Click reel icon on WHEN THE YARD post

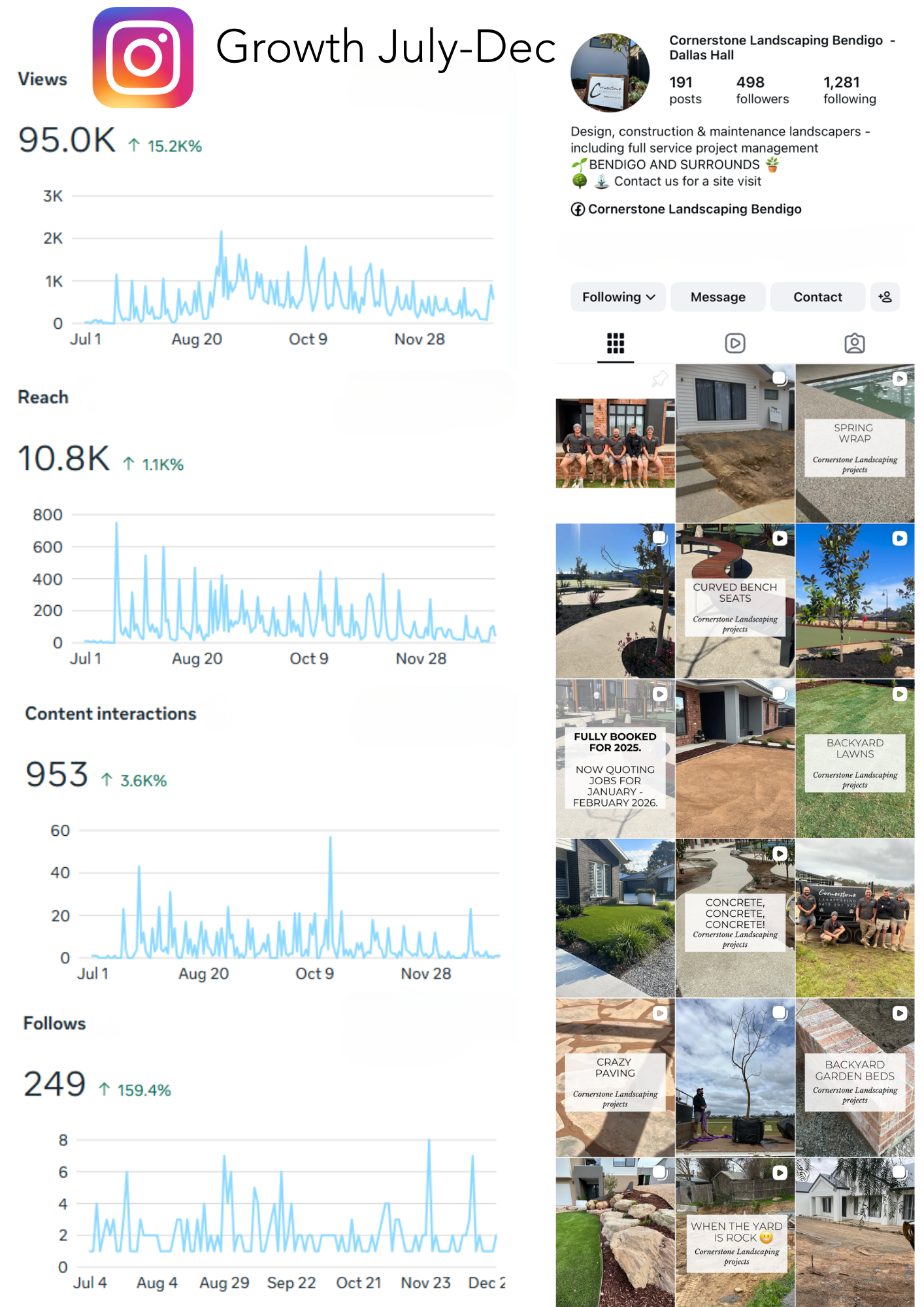coord(780,1172)
